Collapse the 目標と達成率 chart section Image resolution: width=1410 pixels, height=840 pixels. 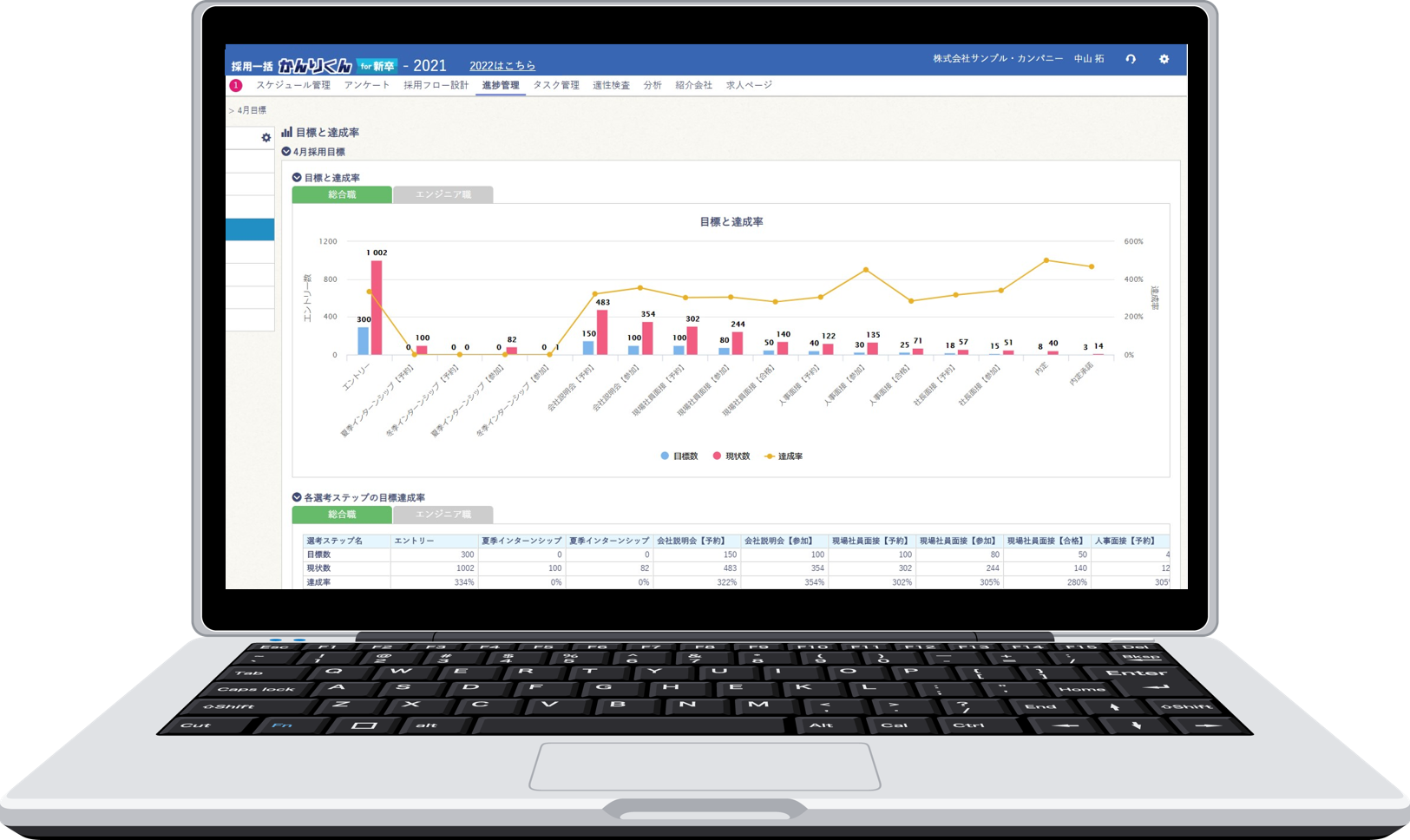tap(297, 178)
